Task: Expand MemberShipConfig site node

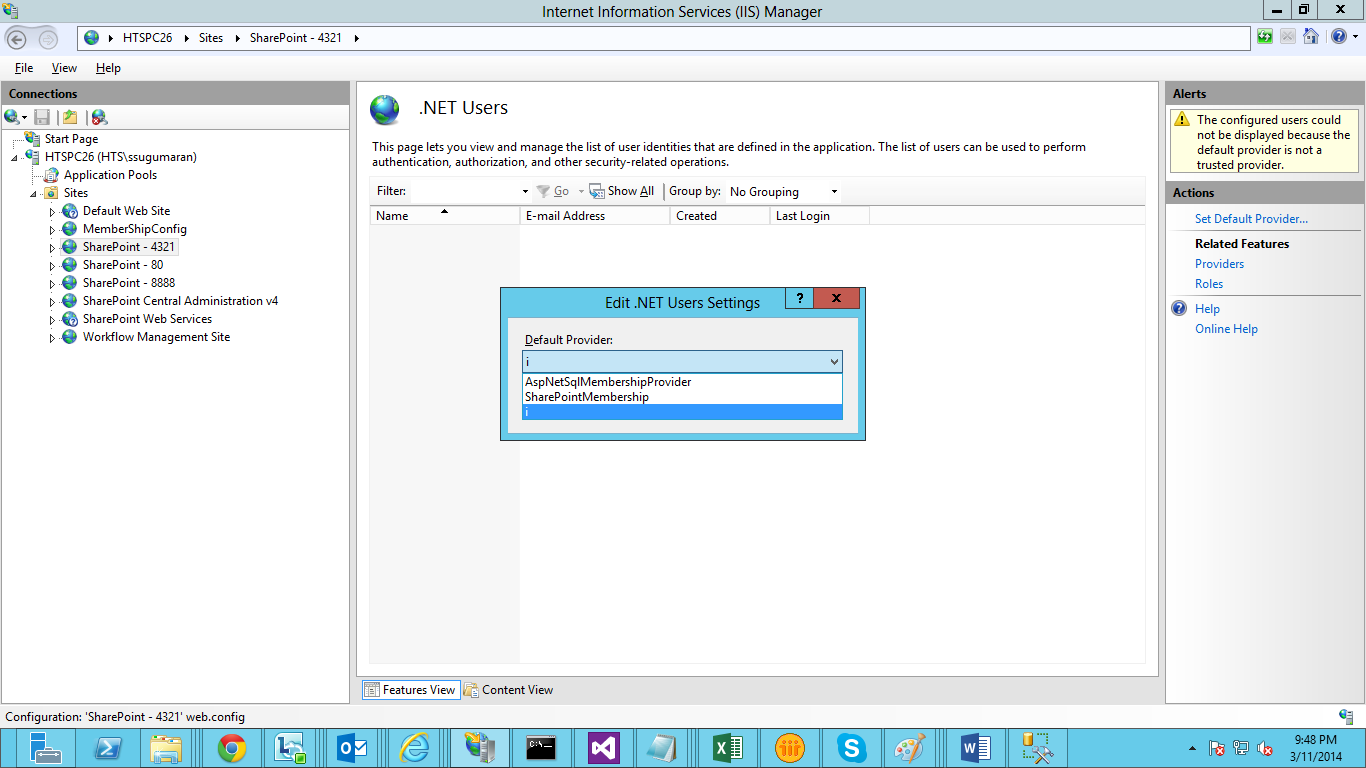Action: [53, 229]
